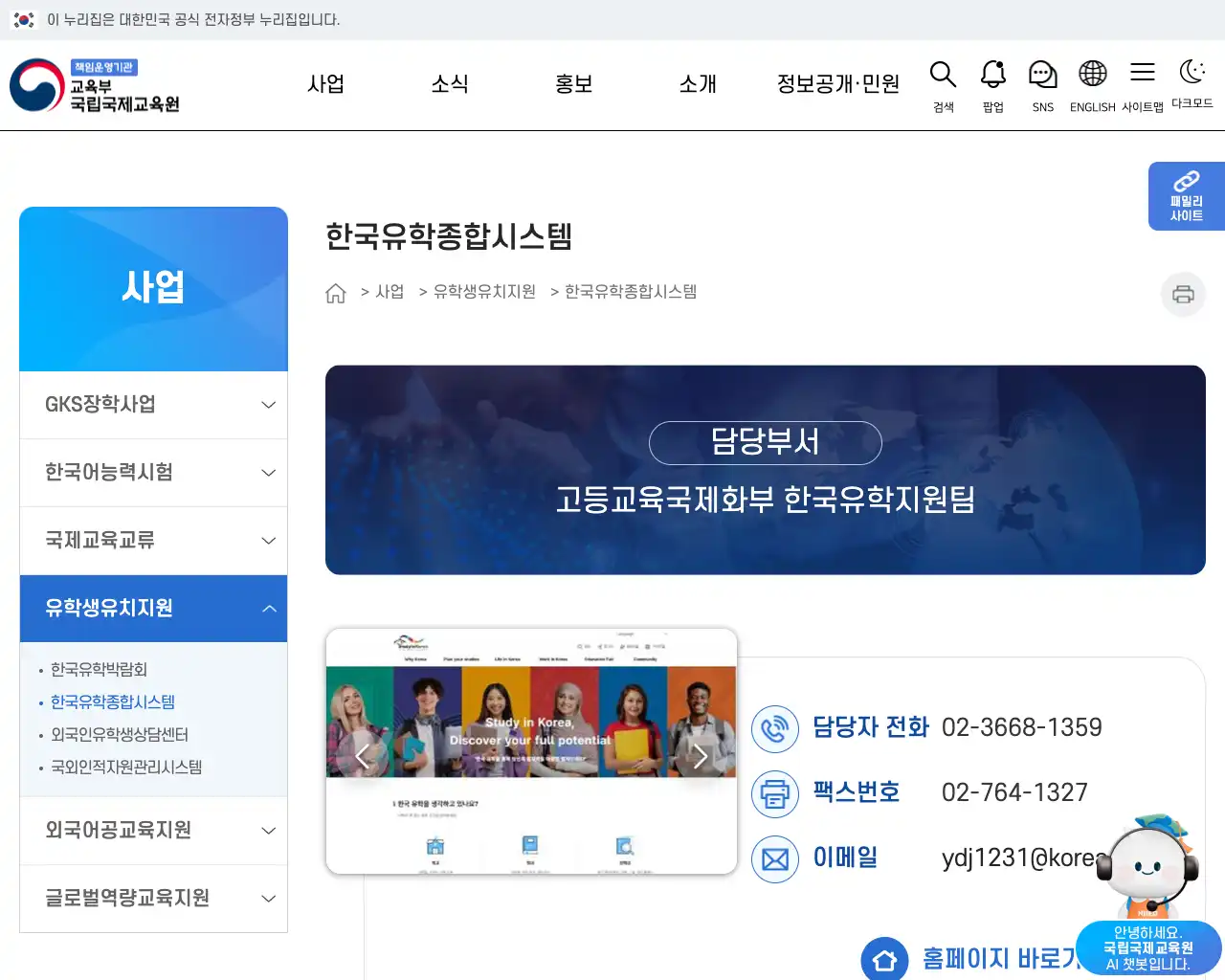
Task: Click the print page icon
Action: pyautogui.click(x=1183, y=294)
